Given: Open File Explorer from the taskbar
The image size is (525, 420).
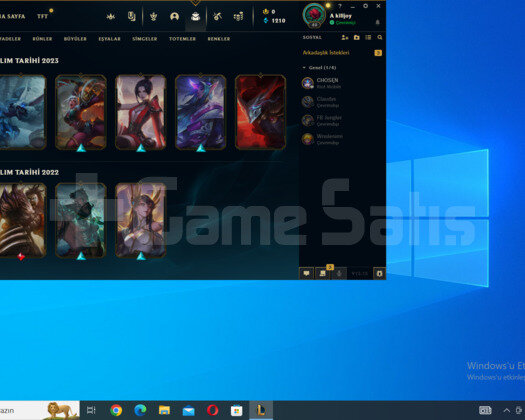Looking at the screenshot, I should [164, 410].
